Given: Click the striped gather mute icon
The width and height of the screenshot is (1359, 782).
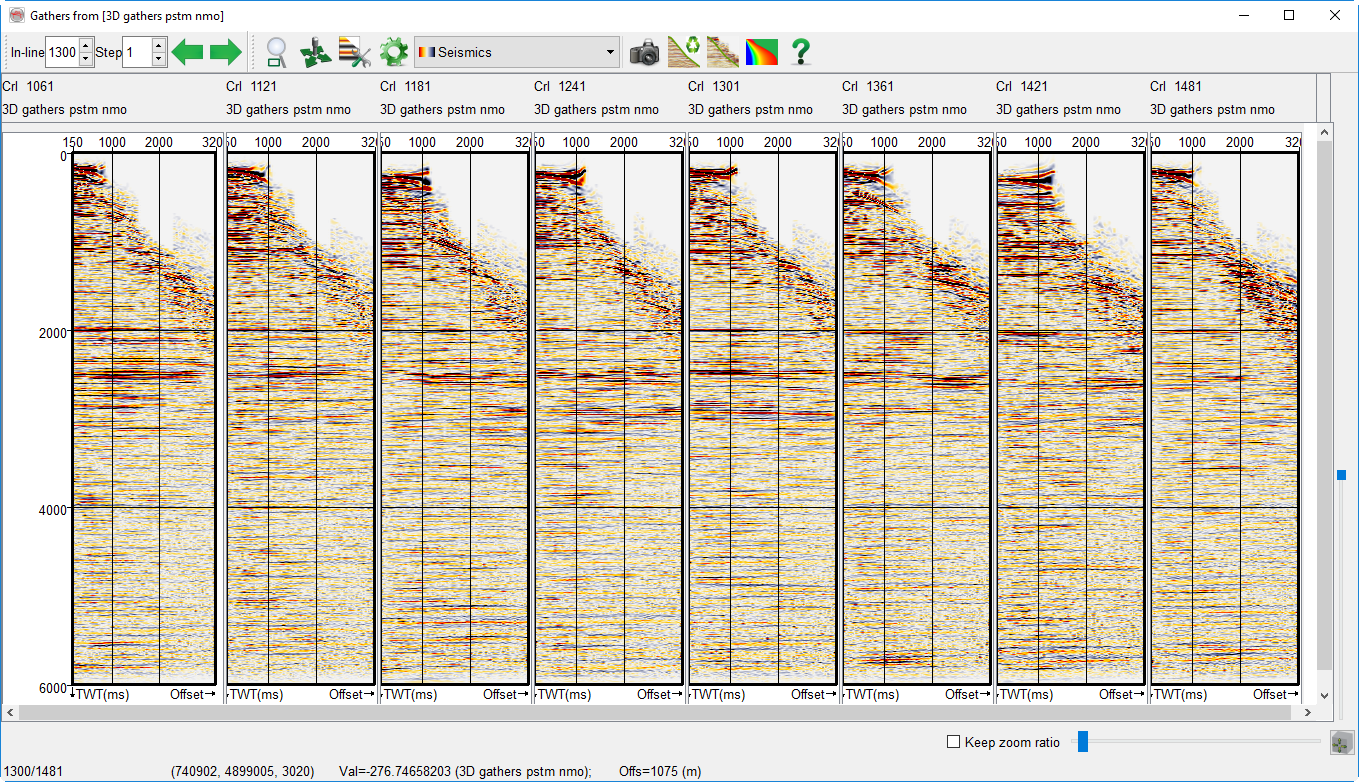Looking at the screenshot, I should pyautogui.click(x=723, y=52).
